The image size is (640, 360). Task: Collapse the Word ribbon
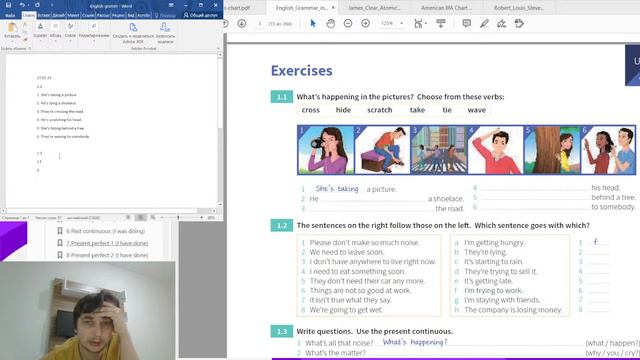[x=218, y=49]
